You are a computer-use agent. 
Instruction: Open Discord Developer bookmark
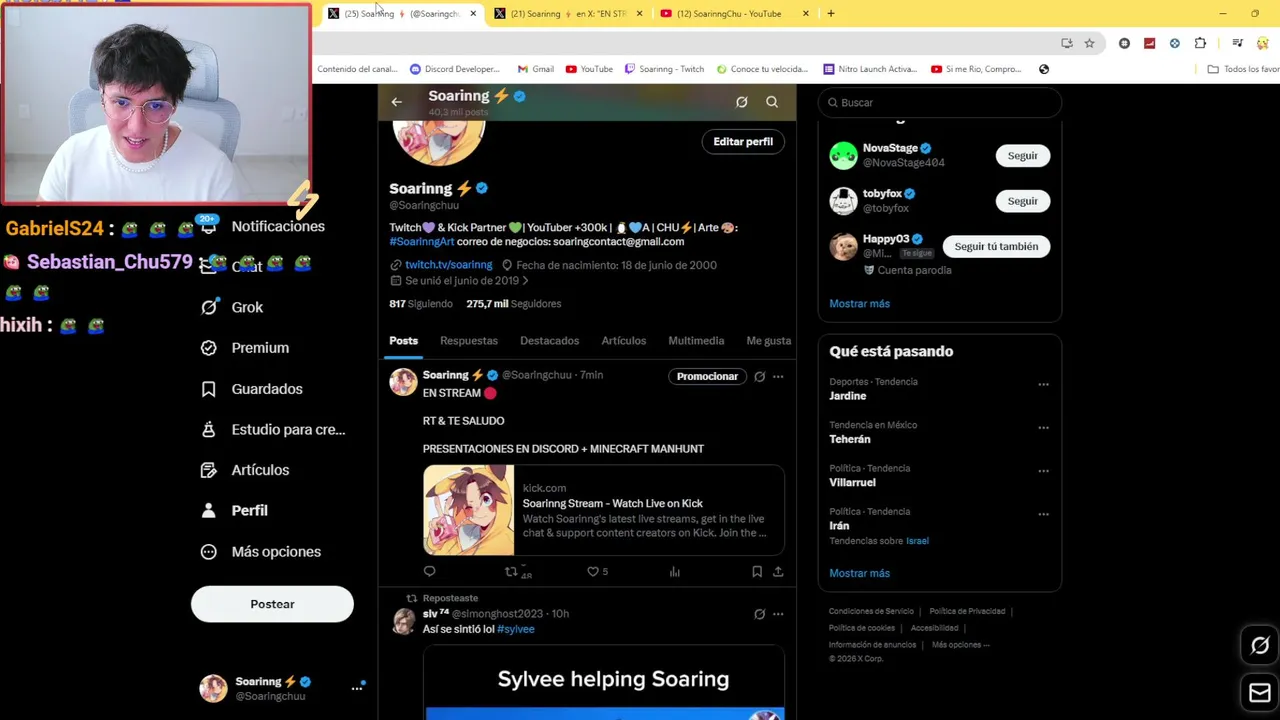pos(455,69)
